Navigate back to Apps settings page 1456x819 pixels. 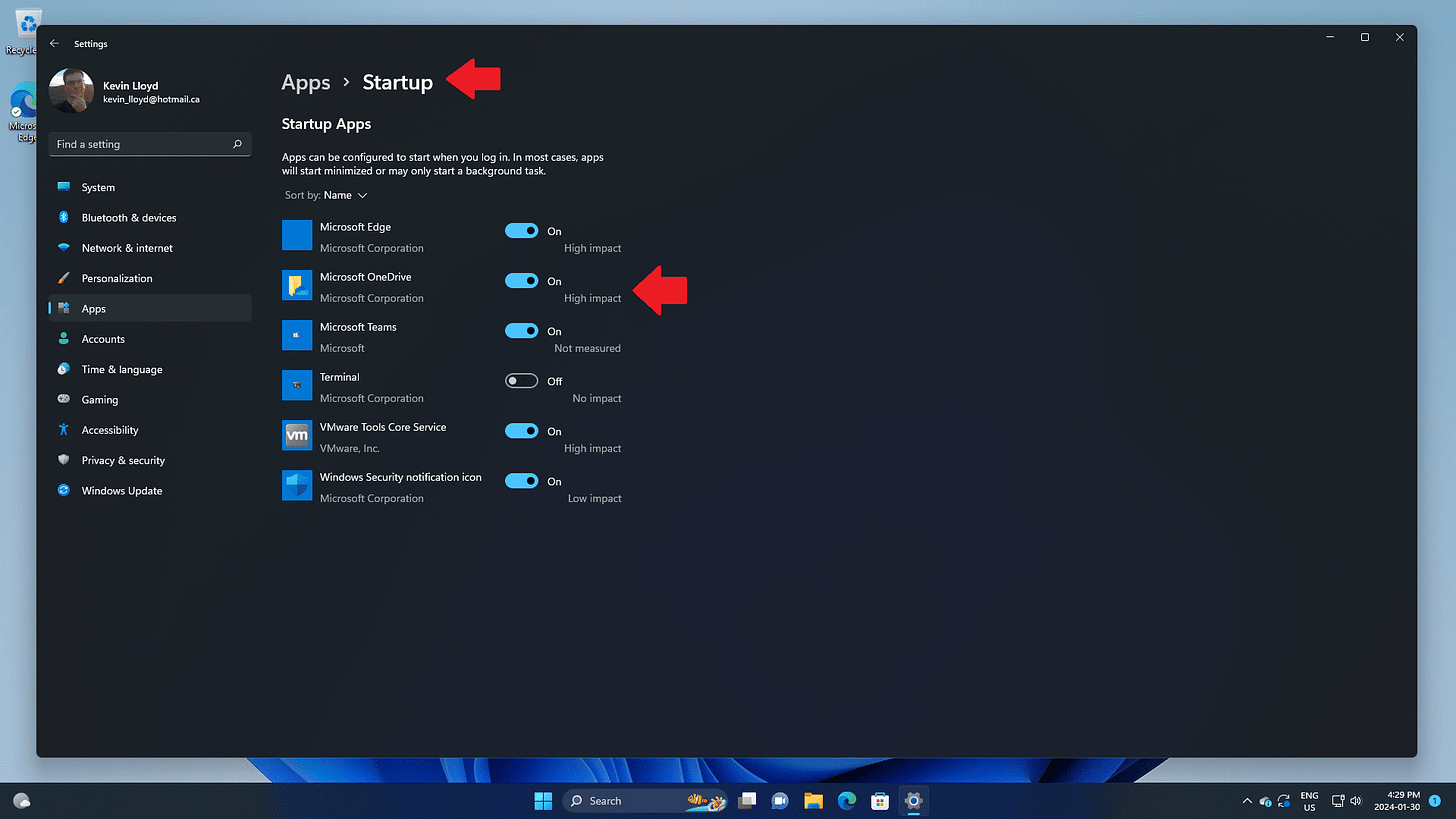point(306,82)
